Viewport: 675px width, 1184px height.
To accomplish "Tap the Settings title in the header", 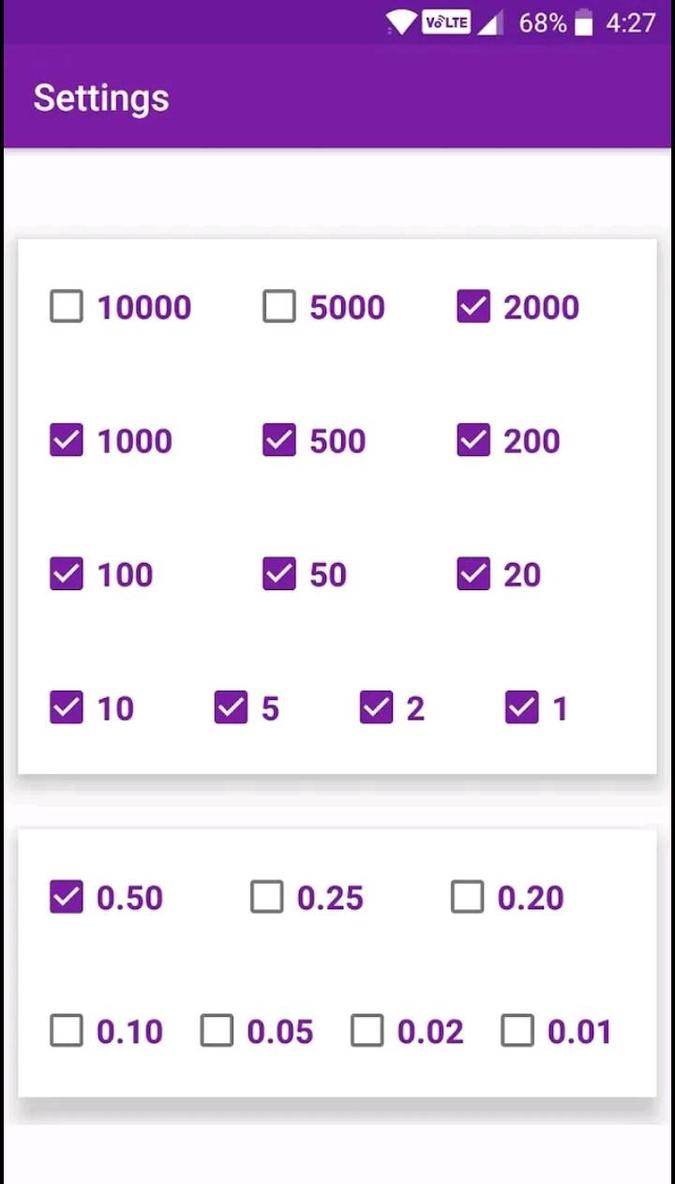I will click(x=100, y=97).
